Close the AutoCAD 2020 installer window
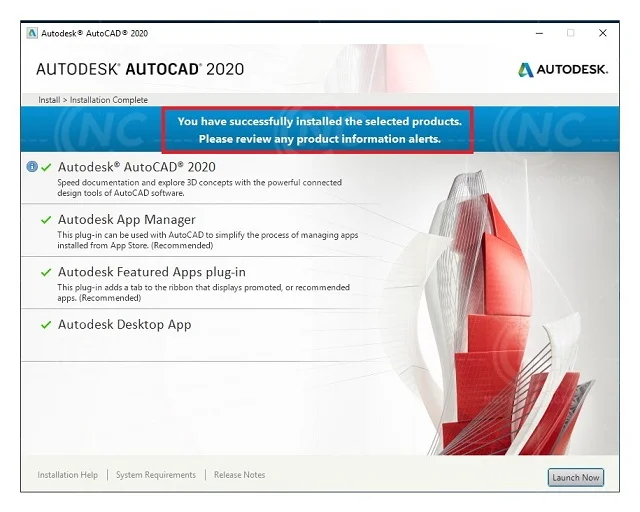 (x=602, y=33)
